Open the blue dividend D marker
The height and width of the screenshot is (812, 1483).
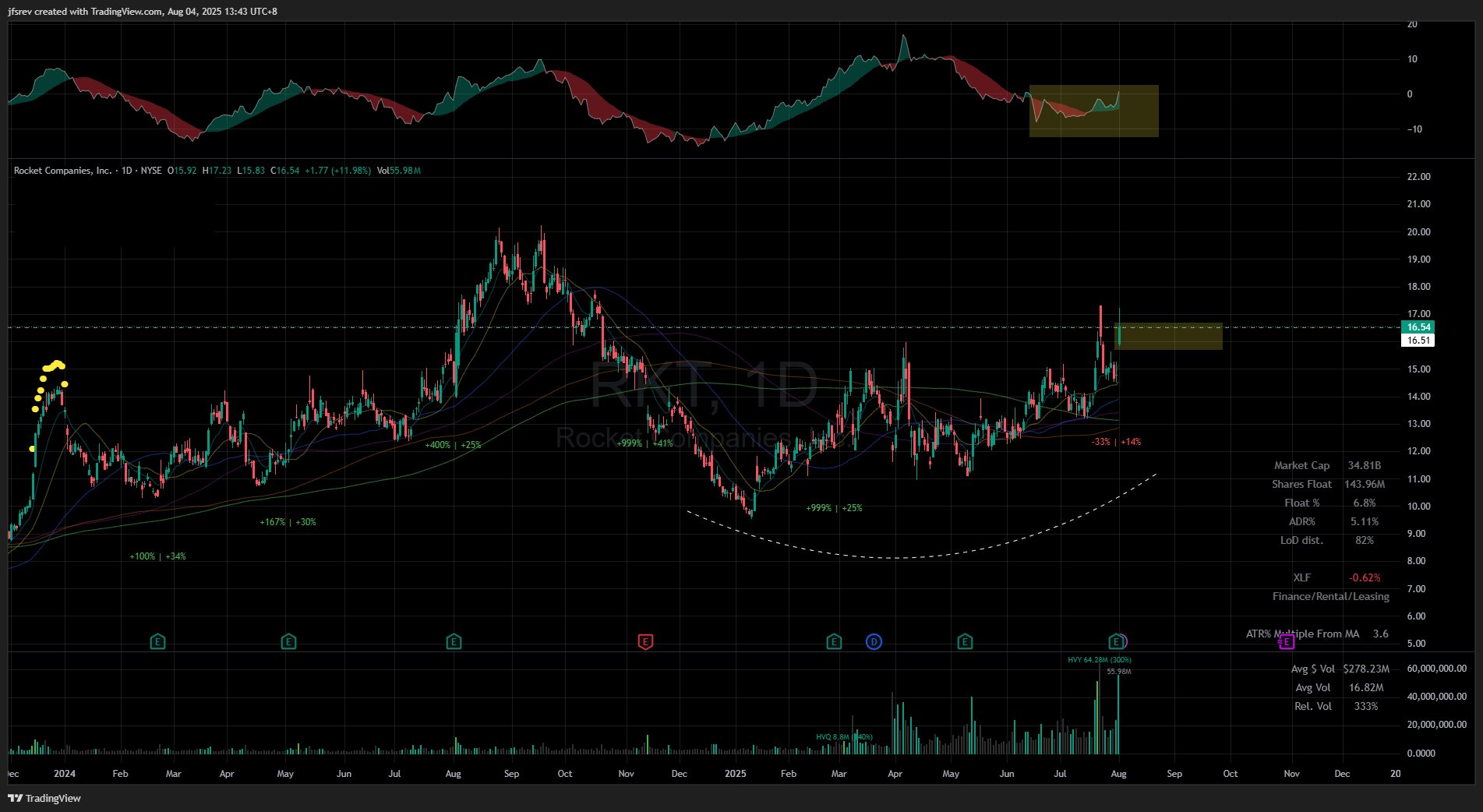(874, 642)
